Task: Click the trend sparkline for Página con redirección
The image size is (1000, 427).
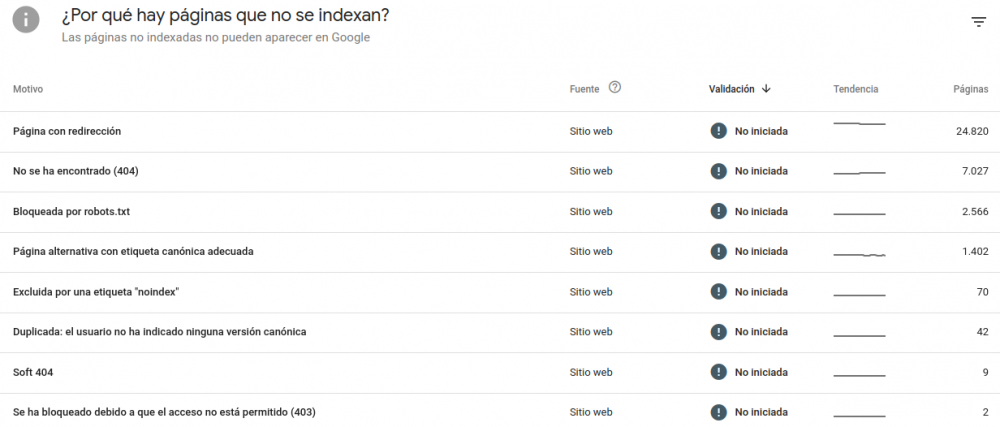Action: (x=859, y=124)
